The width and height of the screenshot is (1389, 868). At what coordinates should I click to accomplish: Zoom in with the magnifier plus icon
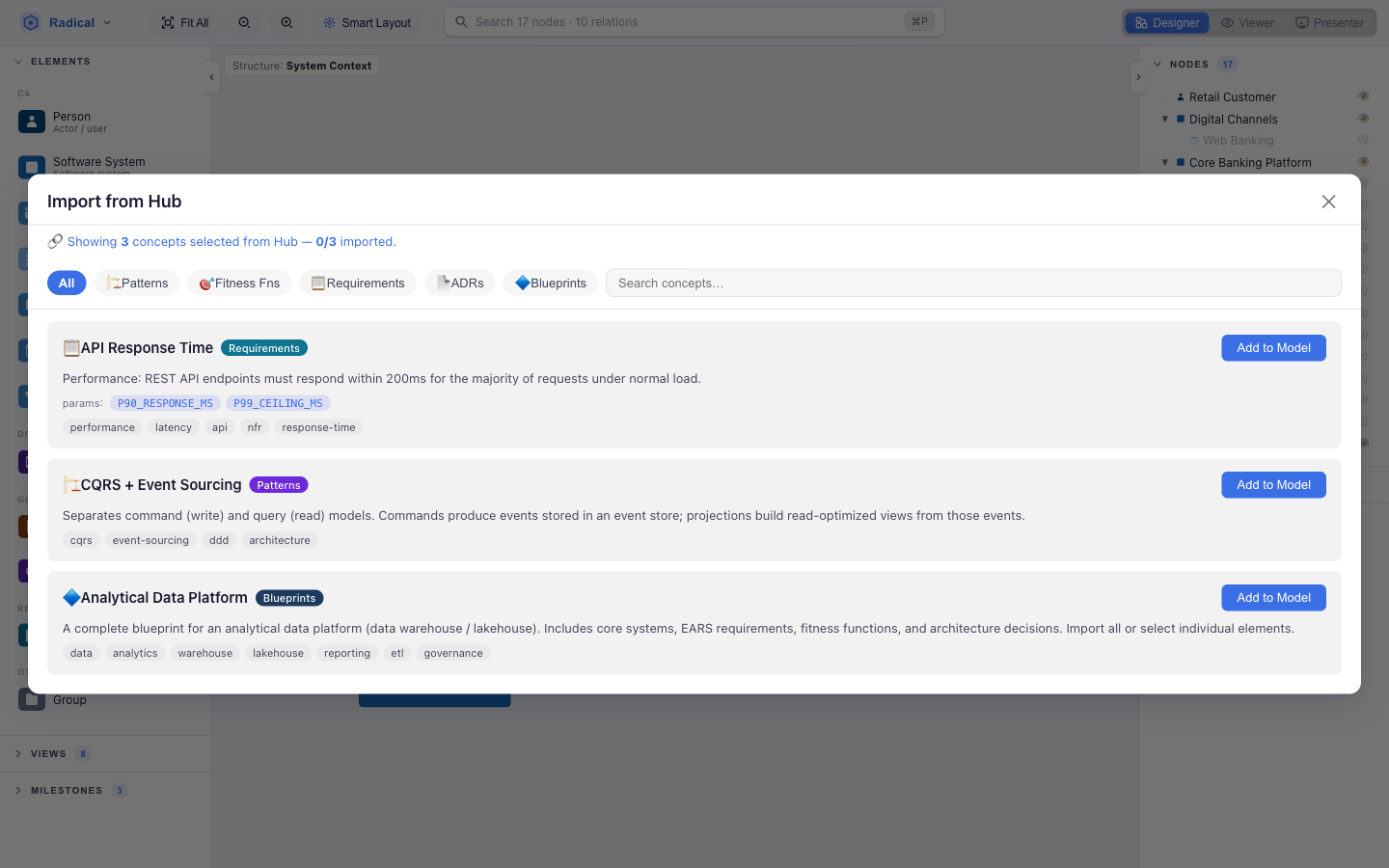[286, 22]
